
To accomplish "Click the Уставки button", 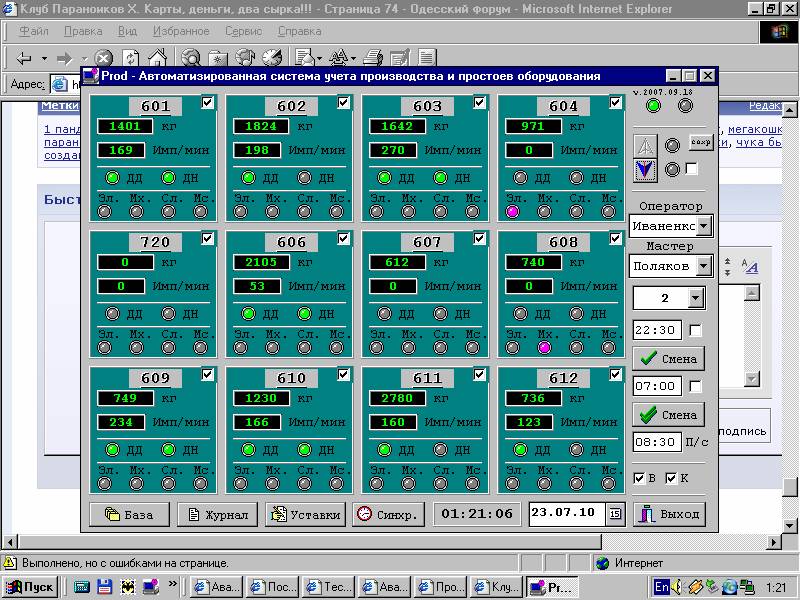I will (x=306, y=514).
